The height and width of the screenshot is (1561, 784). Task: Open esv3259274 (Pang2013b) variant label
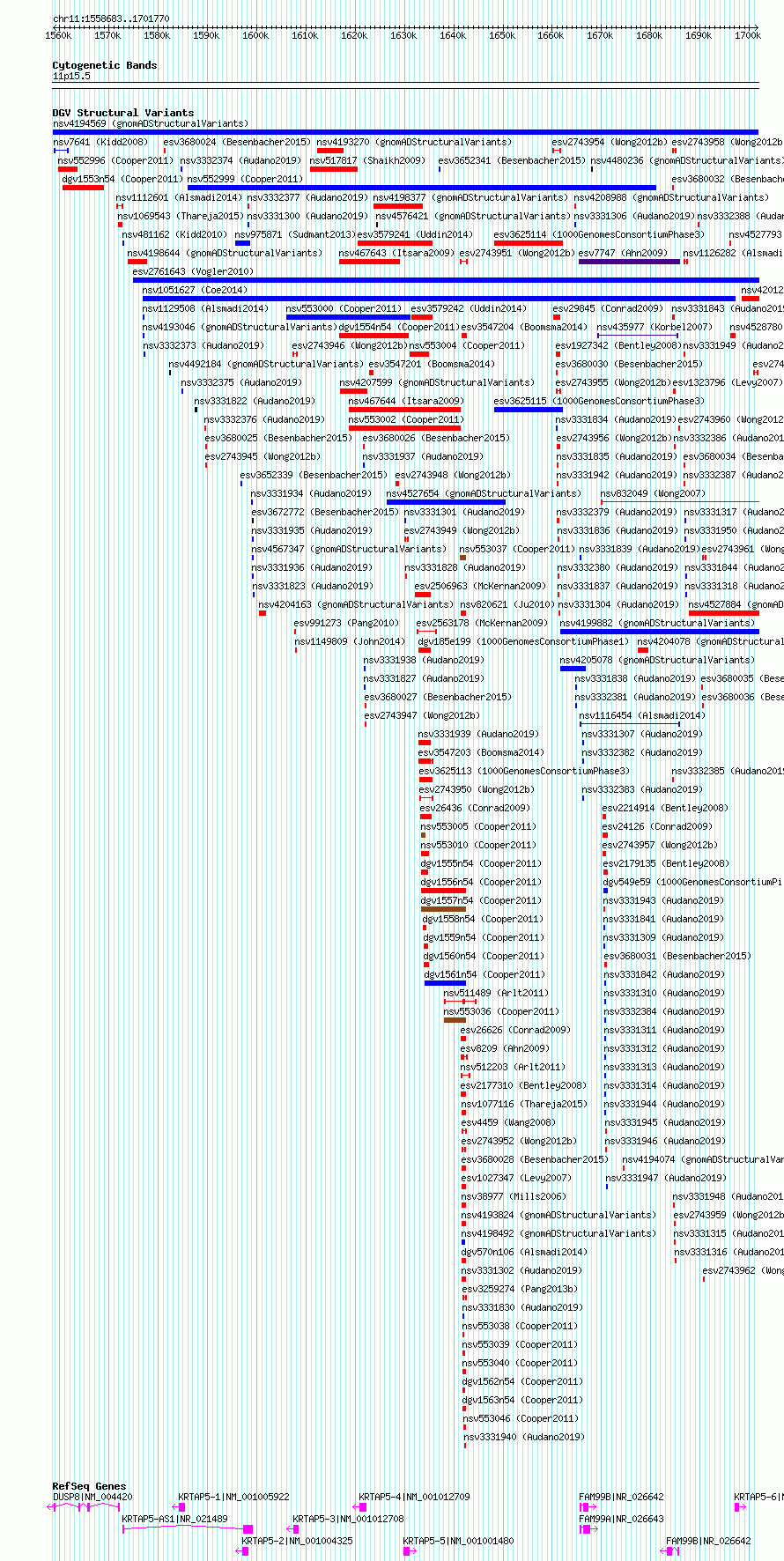[x=520, y=1289]
